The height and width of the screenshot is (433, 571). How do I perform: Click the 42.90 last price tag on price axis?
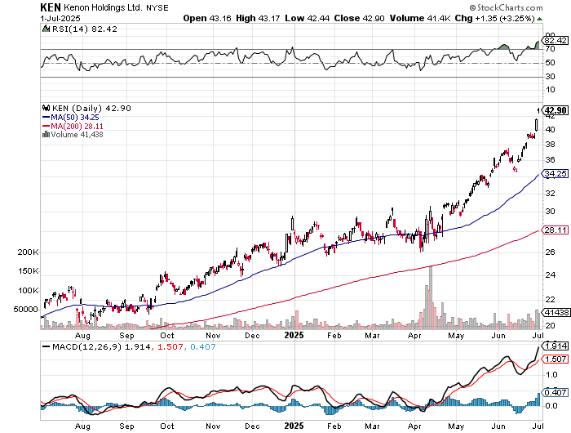556,110
